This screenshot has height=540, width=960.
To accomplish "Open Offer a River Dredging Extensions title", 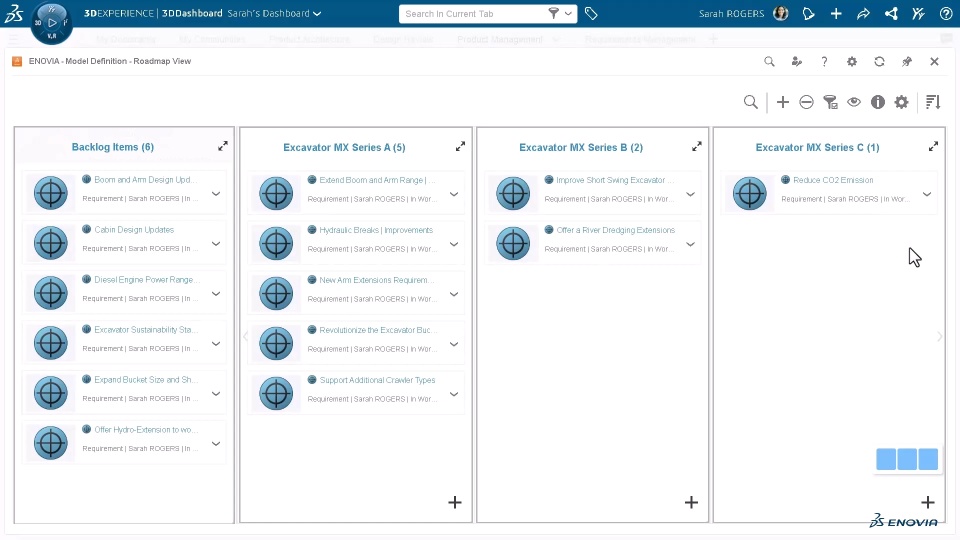I will 615,230.
